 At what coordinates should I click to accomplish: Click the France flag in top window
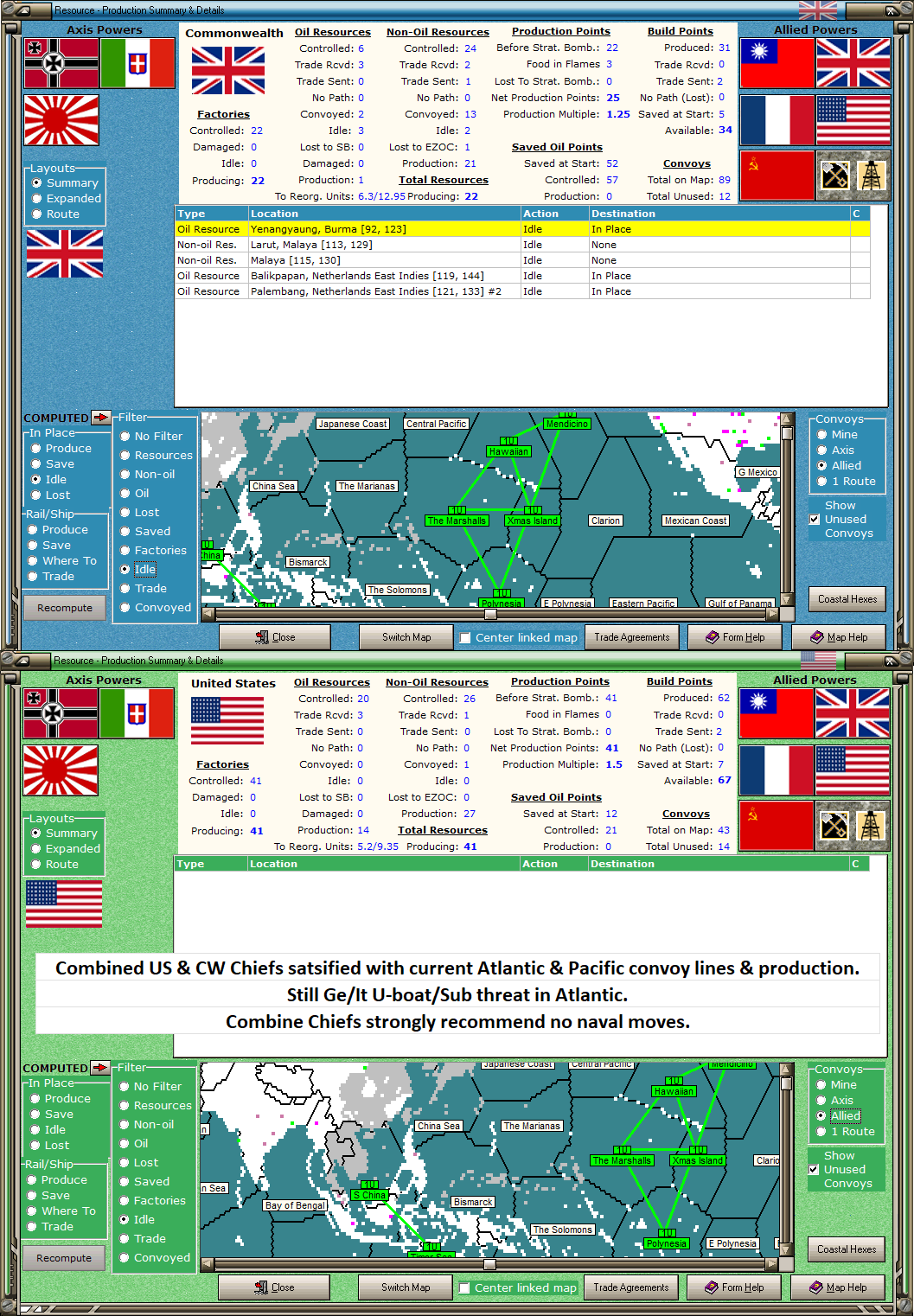[777, 120]
